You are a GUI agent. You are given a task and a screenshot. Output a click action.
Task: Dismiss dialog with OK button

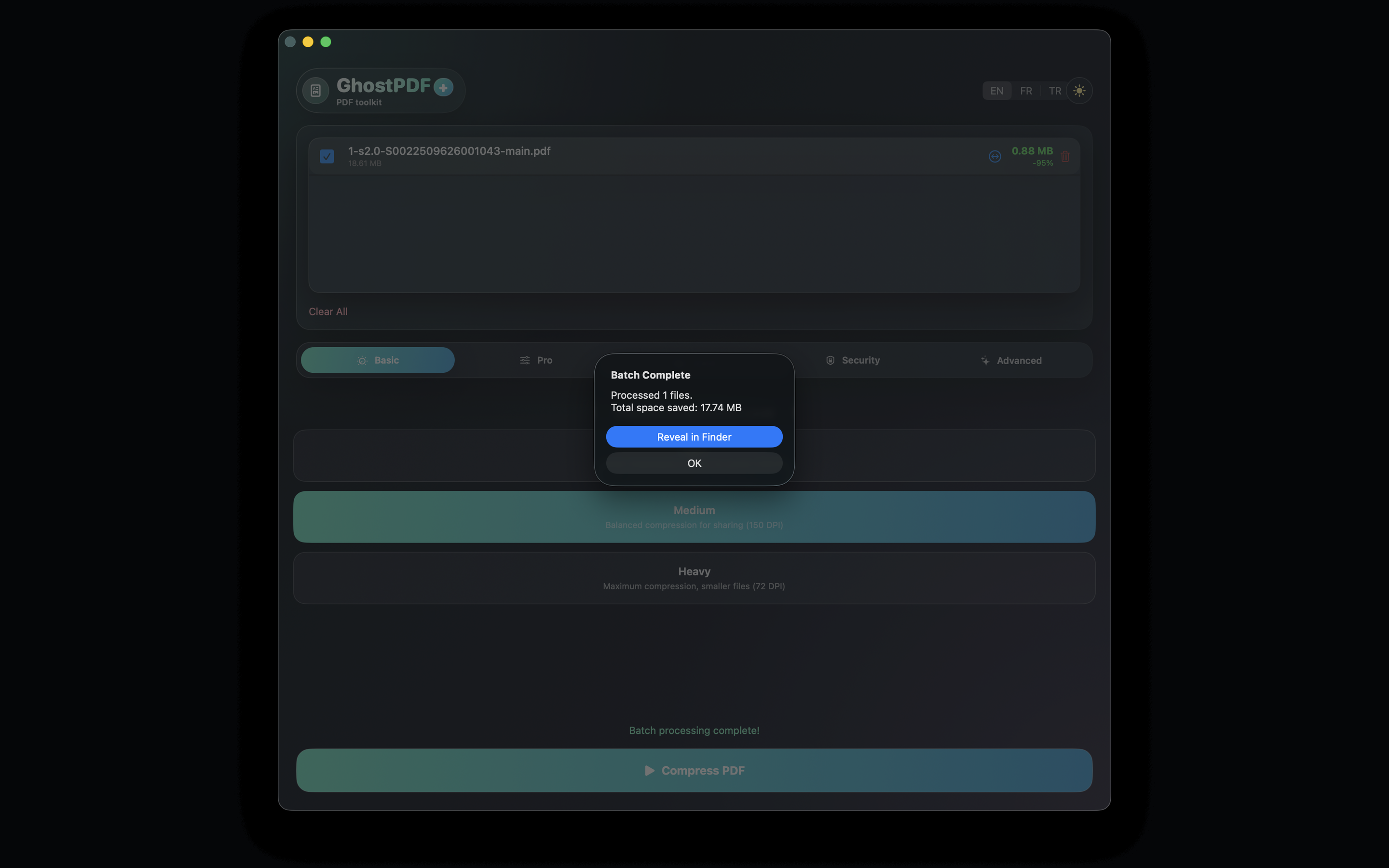694,463
